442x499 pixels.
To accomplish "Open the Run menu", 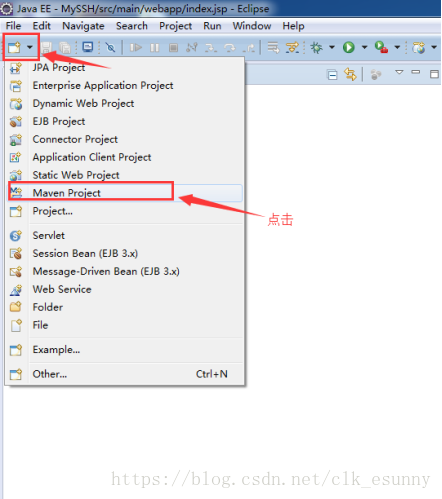I will (x=212, y=26).
